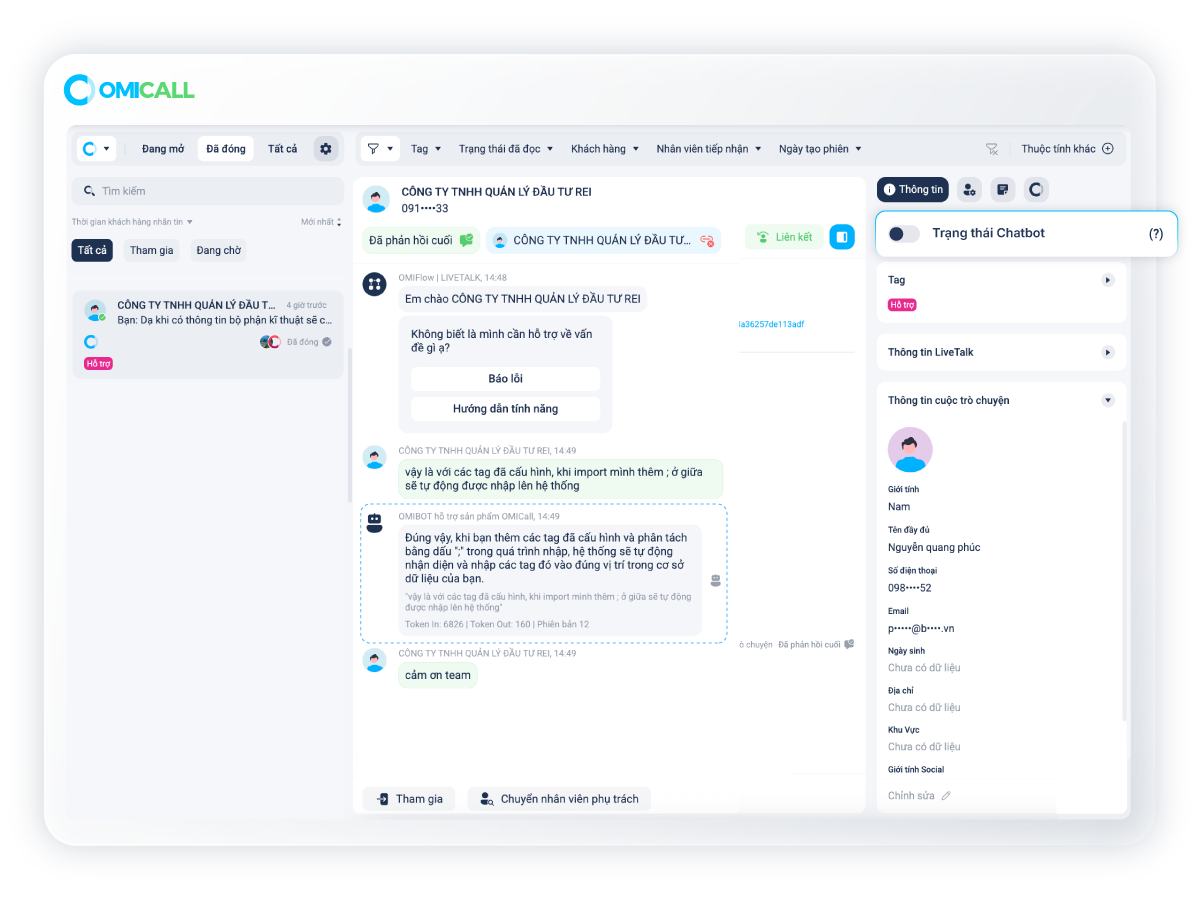Image resolution: width=1200 pixels, height=900 pixels.
Task: Click the OMIFlow bot avatar icon
Action: tap(375, 284)
